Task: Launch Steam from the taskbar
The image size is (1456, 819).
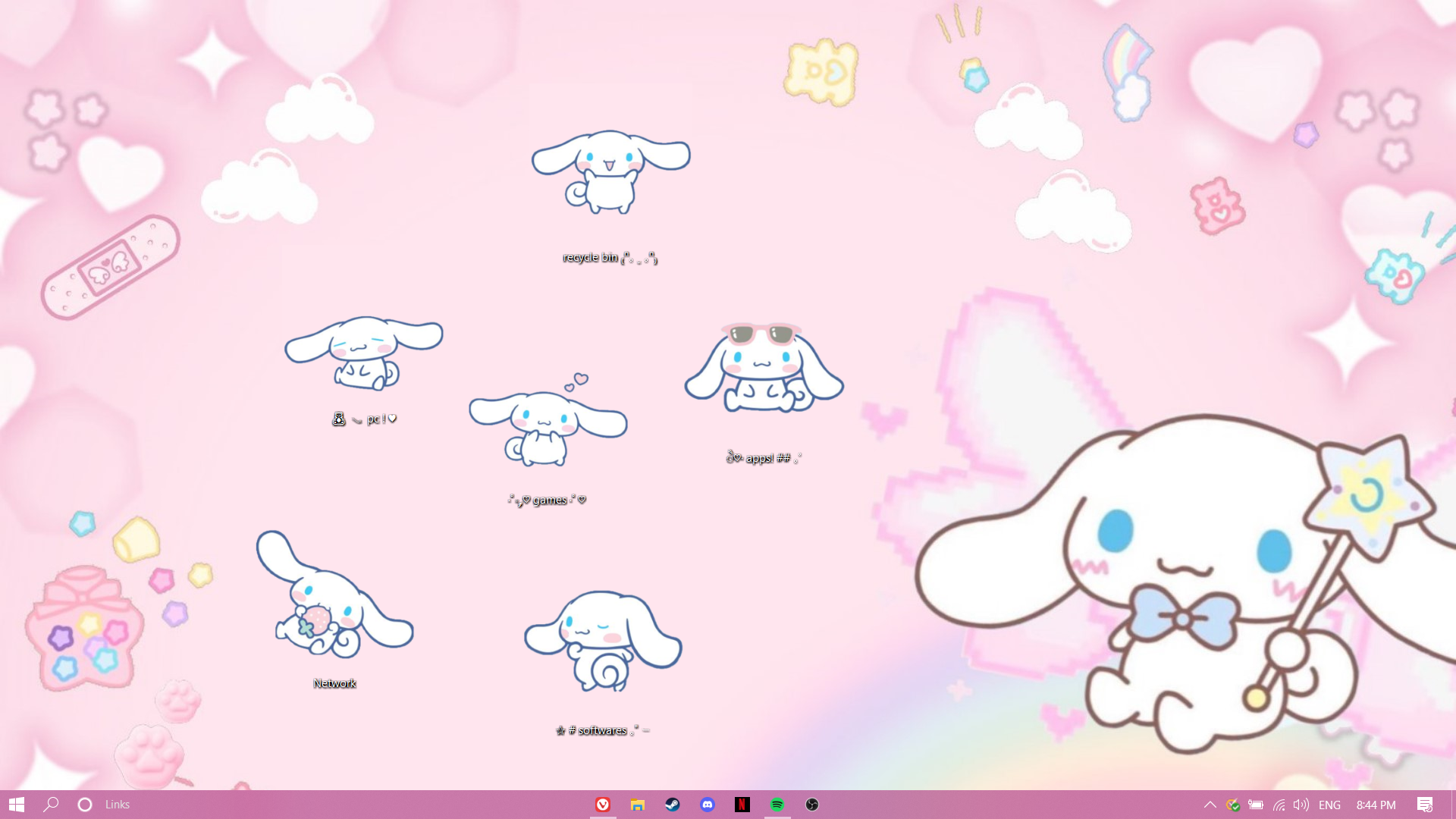Action: pyautogui.click(x=673, y=805)
